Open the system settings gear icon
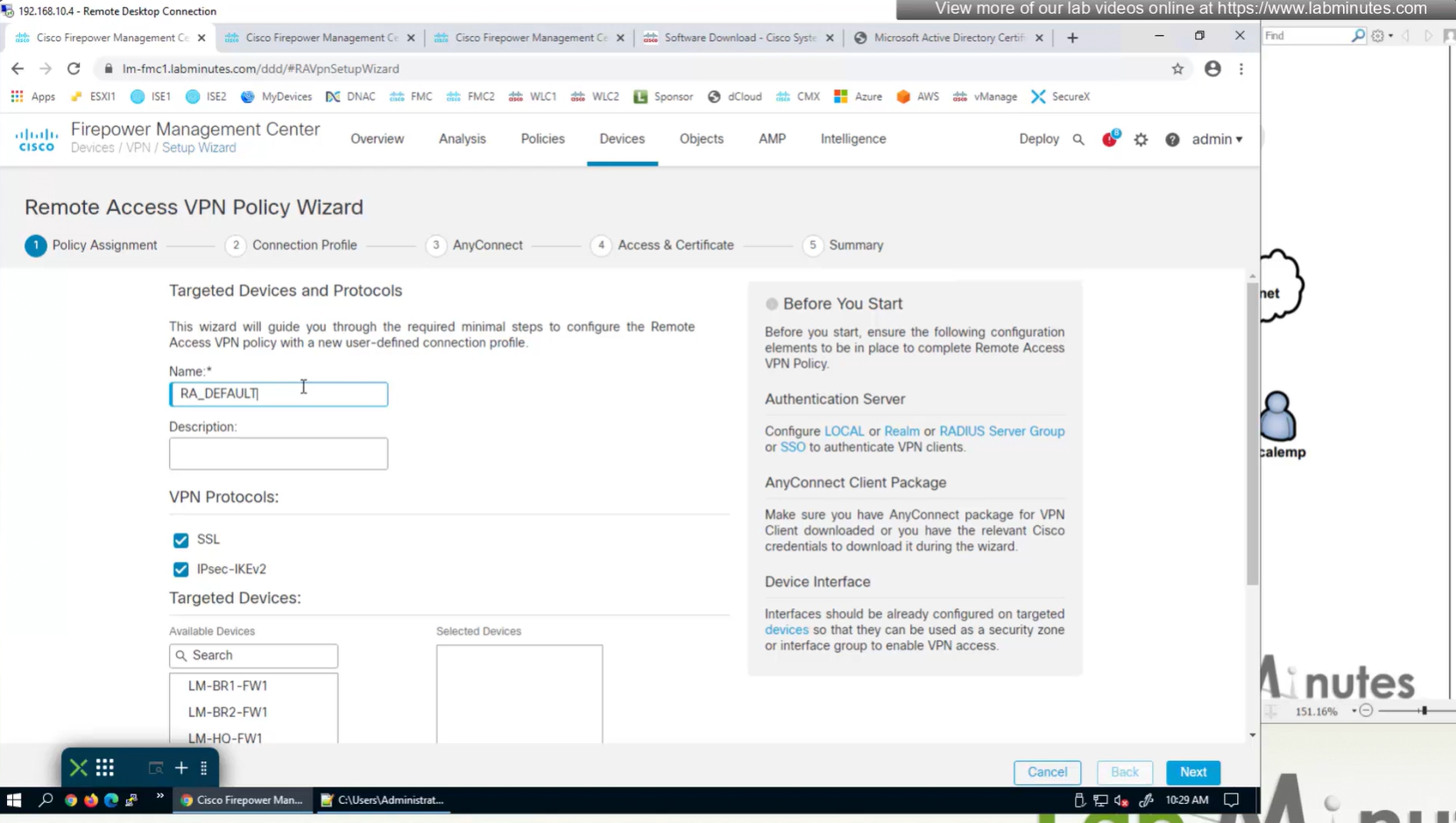Image resolution: width=1456 pixels, height=823 pixels. (x=1141, y=139)
